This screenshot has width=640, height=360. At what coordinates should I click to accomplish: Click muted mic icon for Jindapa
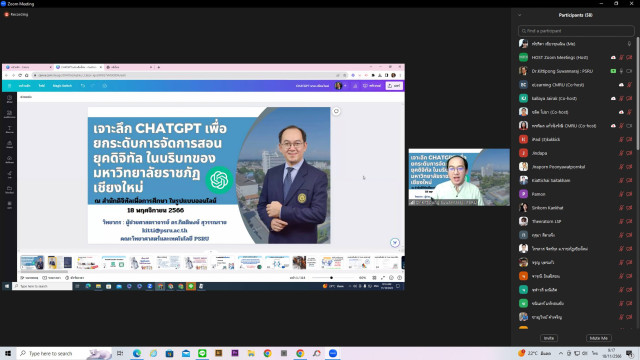621,153
